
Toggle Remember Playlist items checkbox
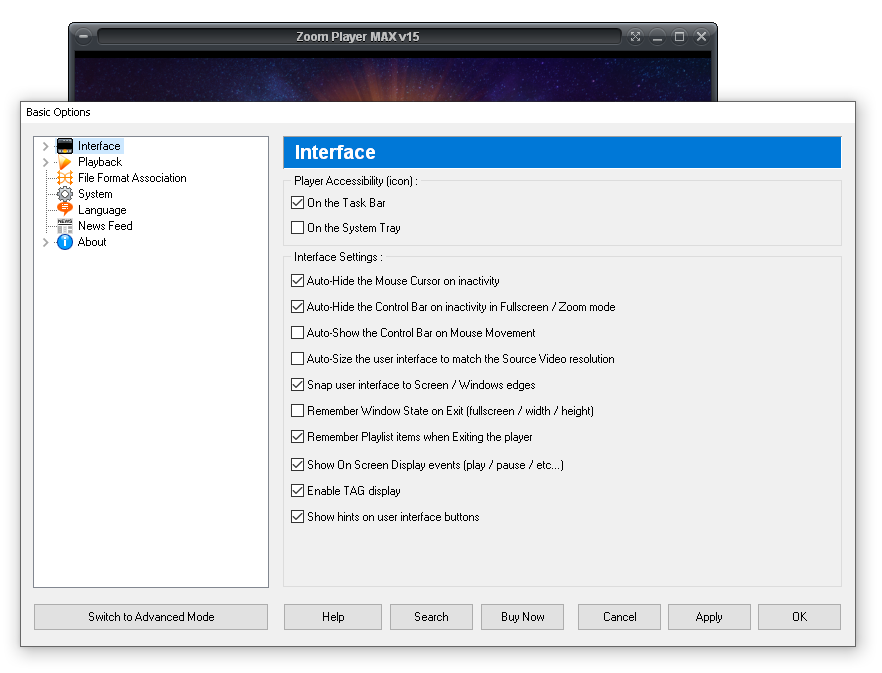point(298,437)
